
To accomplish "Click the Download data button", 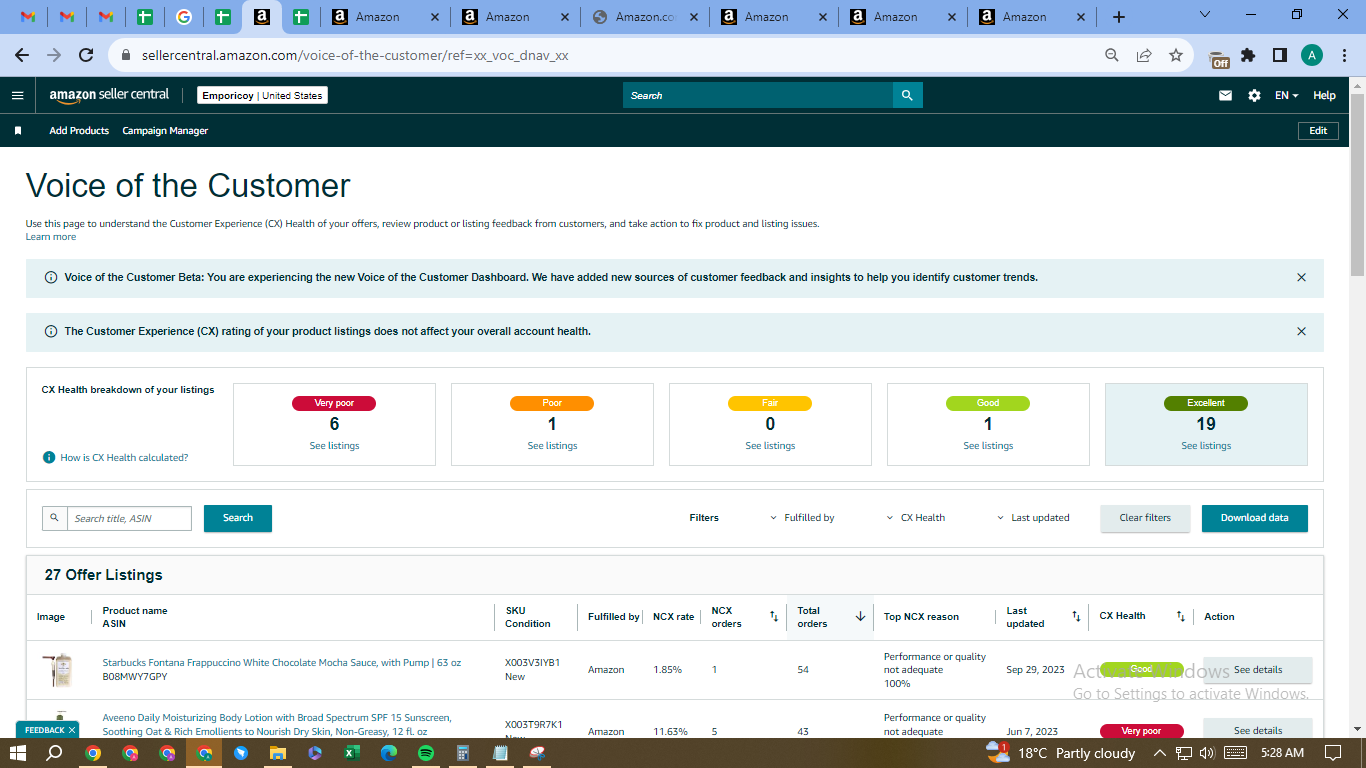I will [x=1254, y=518].
